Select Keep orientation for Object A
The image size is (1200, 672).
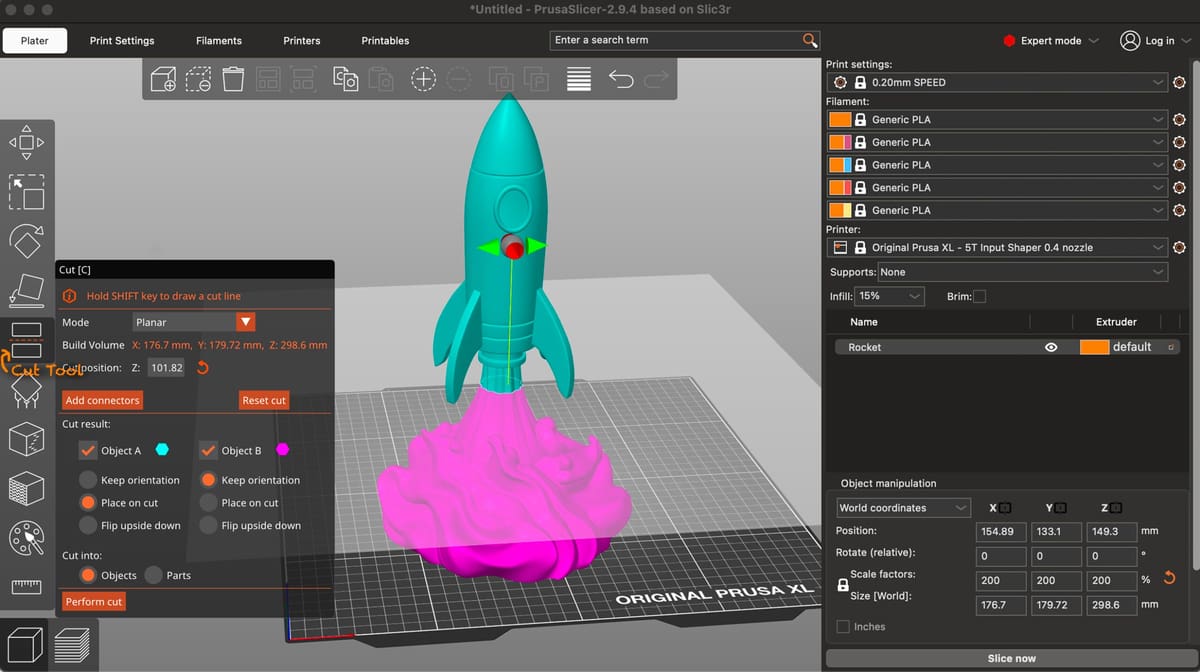pyautogui.click(x=88, y=480)
